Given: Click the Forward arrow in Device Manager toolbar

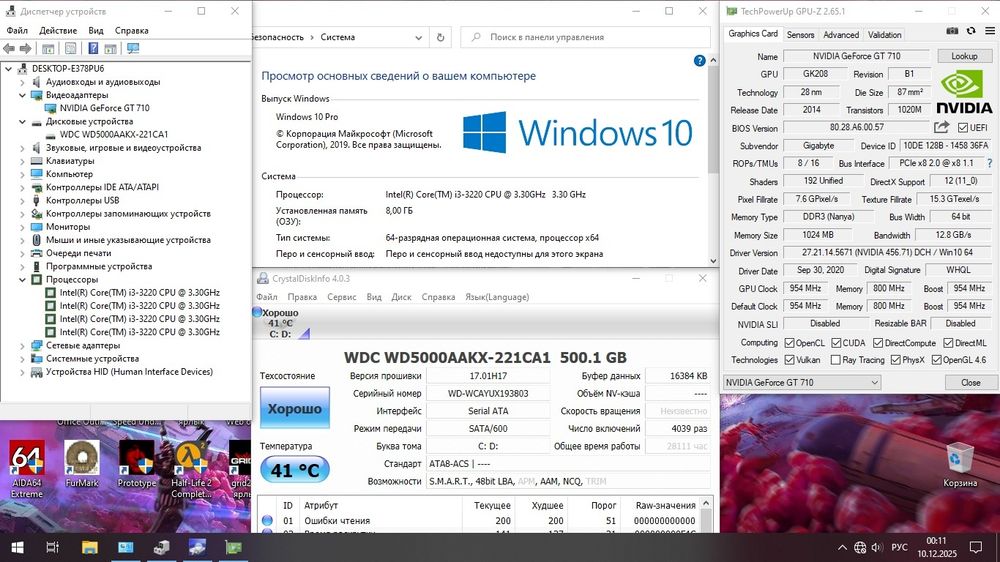Looking at the screenshot, I should click(26, 48).
